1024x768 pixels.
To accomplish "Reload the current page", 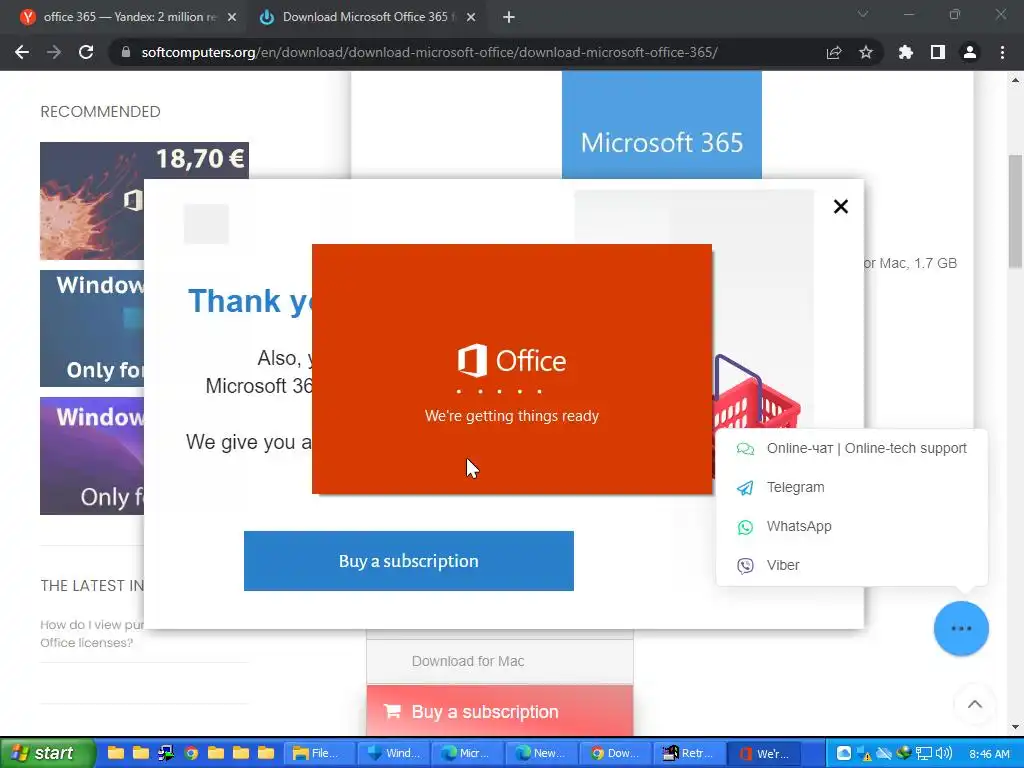I will coord(86,52).
